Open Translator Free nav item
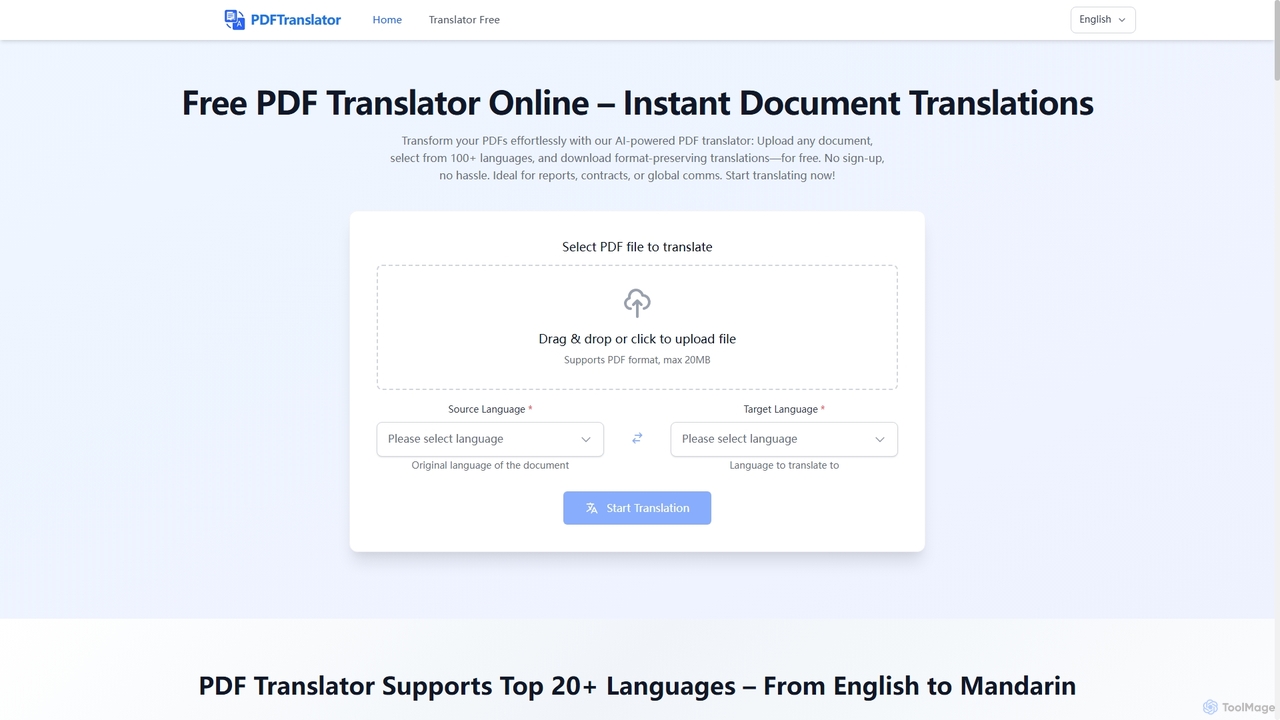 pos(464,20)
